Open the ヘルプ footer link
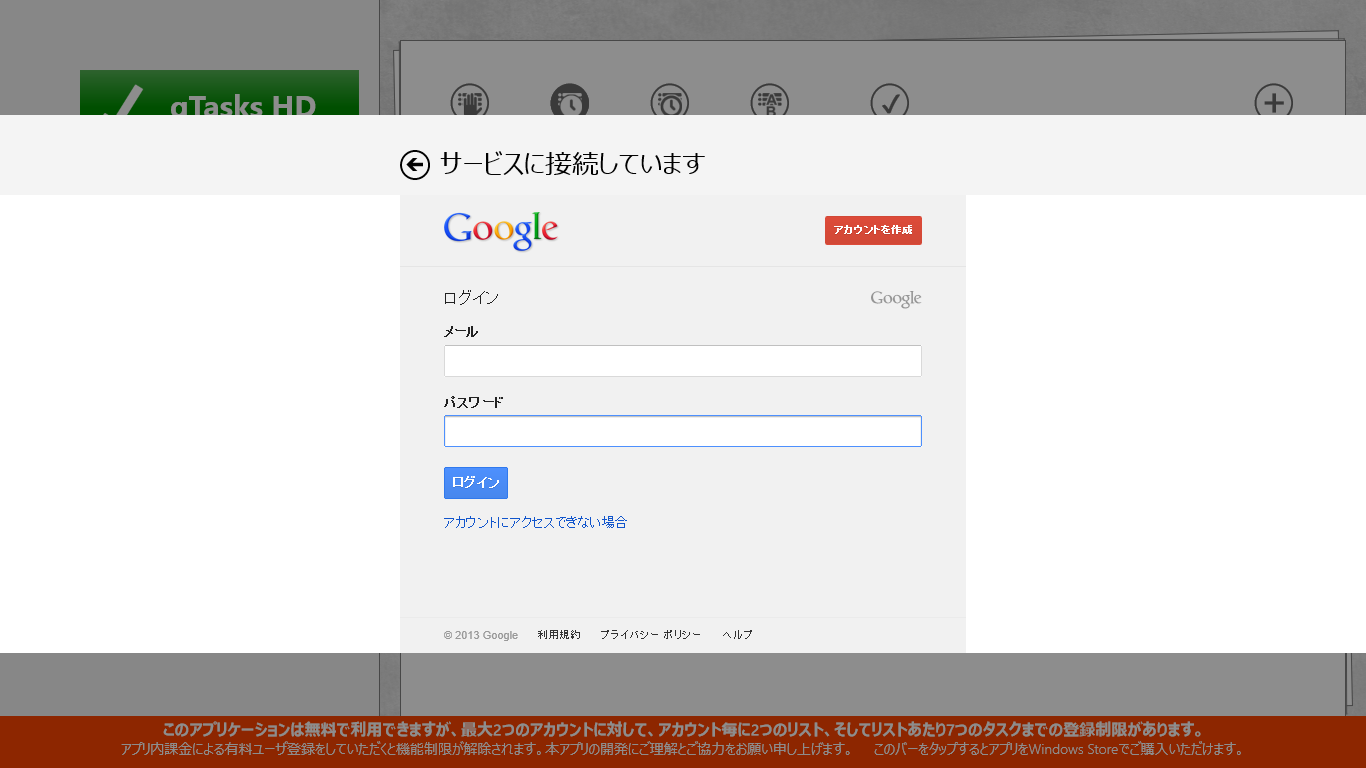The width and height of the screenshot is (1366, 768). tap(737, 635)
